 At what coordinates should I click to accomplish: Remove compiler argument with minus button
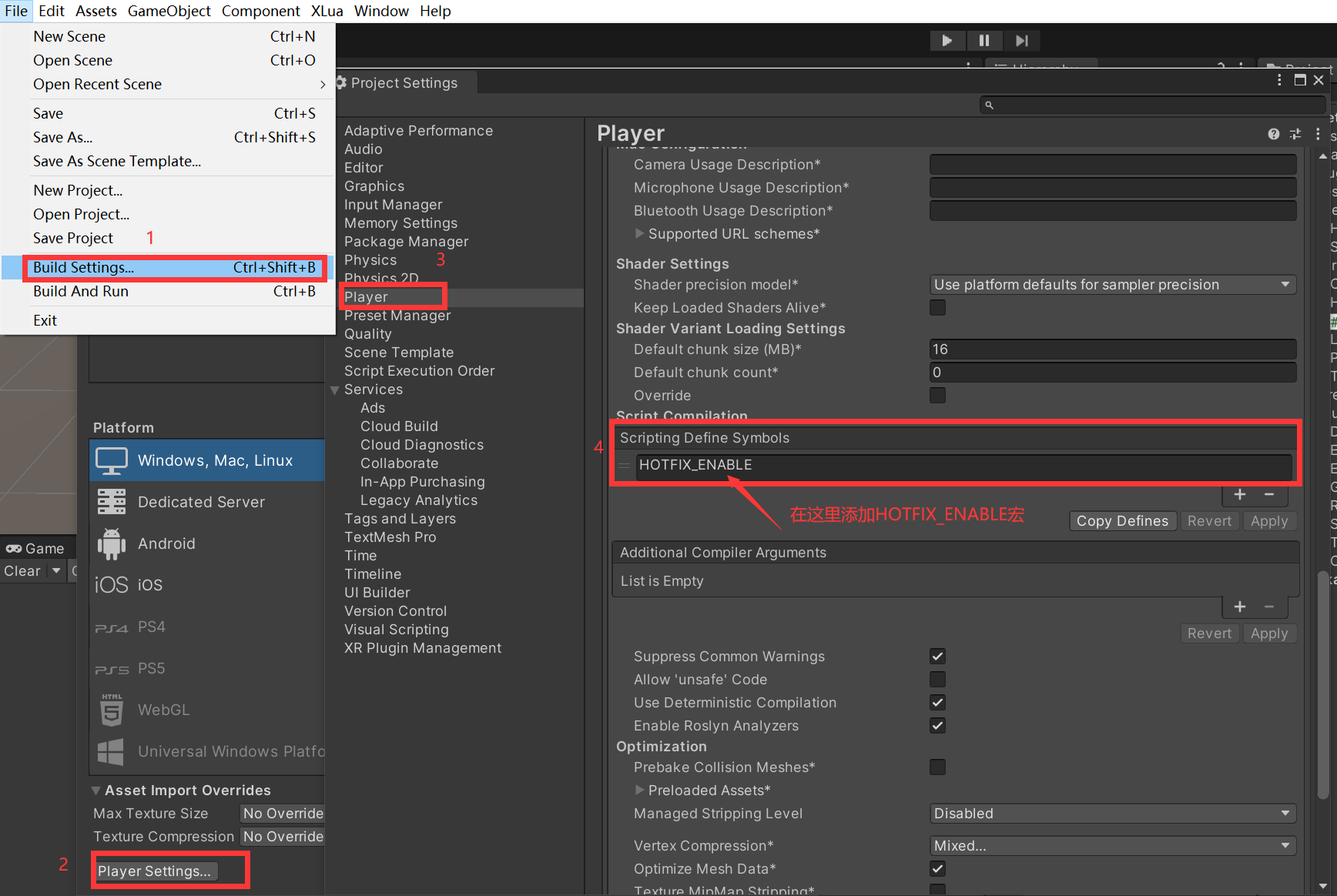point(1269,607)
